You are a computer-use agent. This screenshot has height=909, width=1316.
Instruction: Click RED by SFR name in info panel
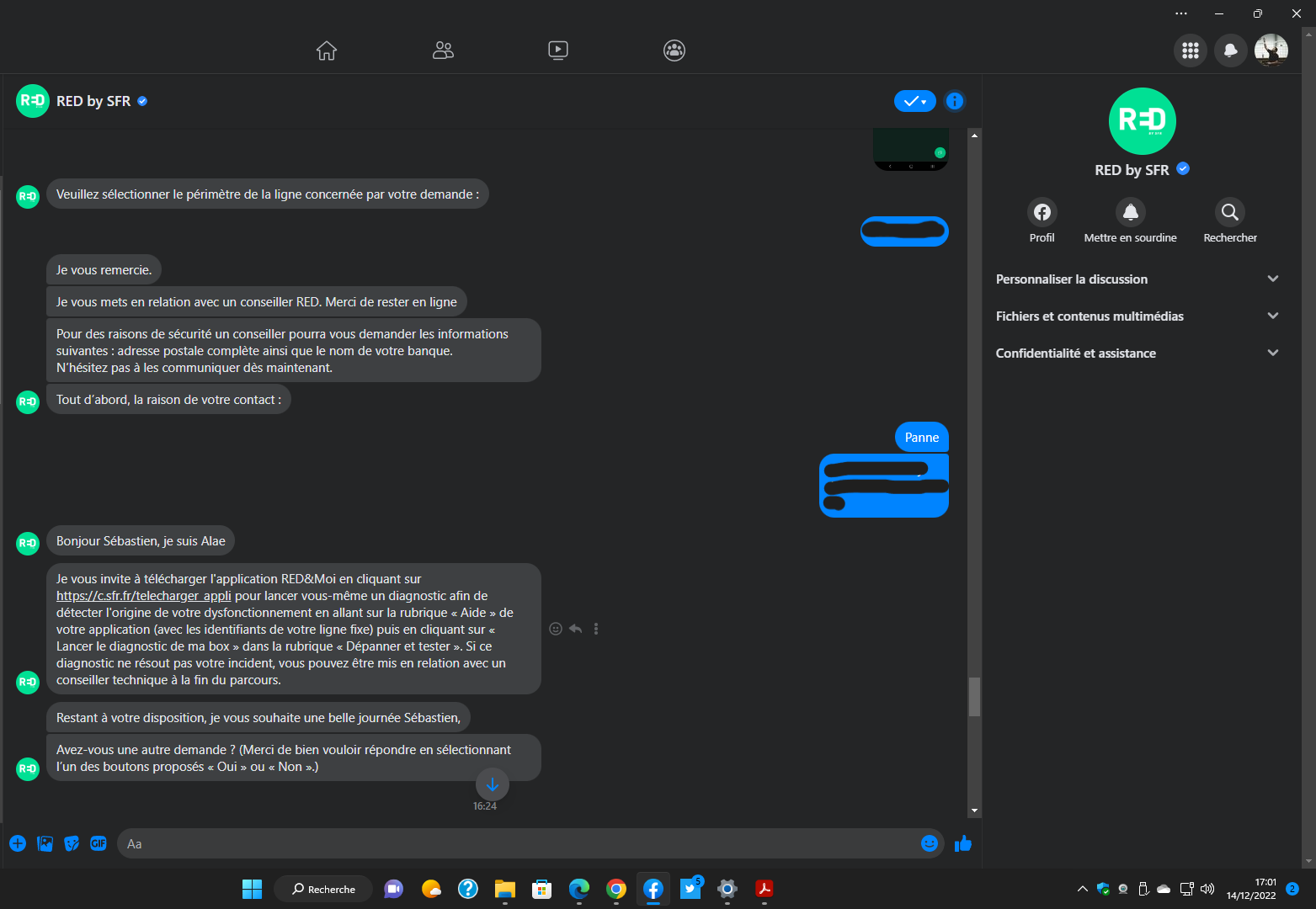point(1132,170)
